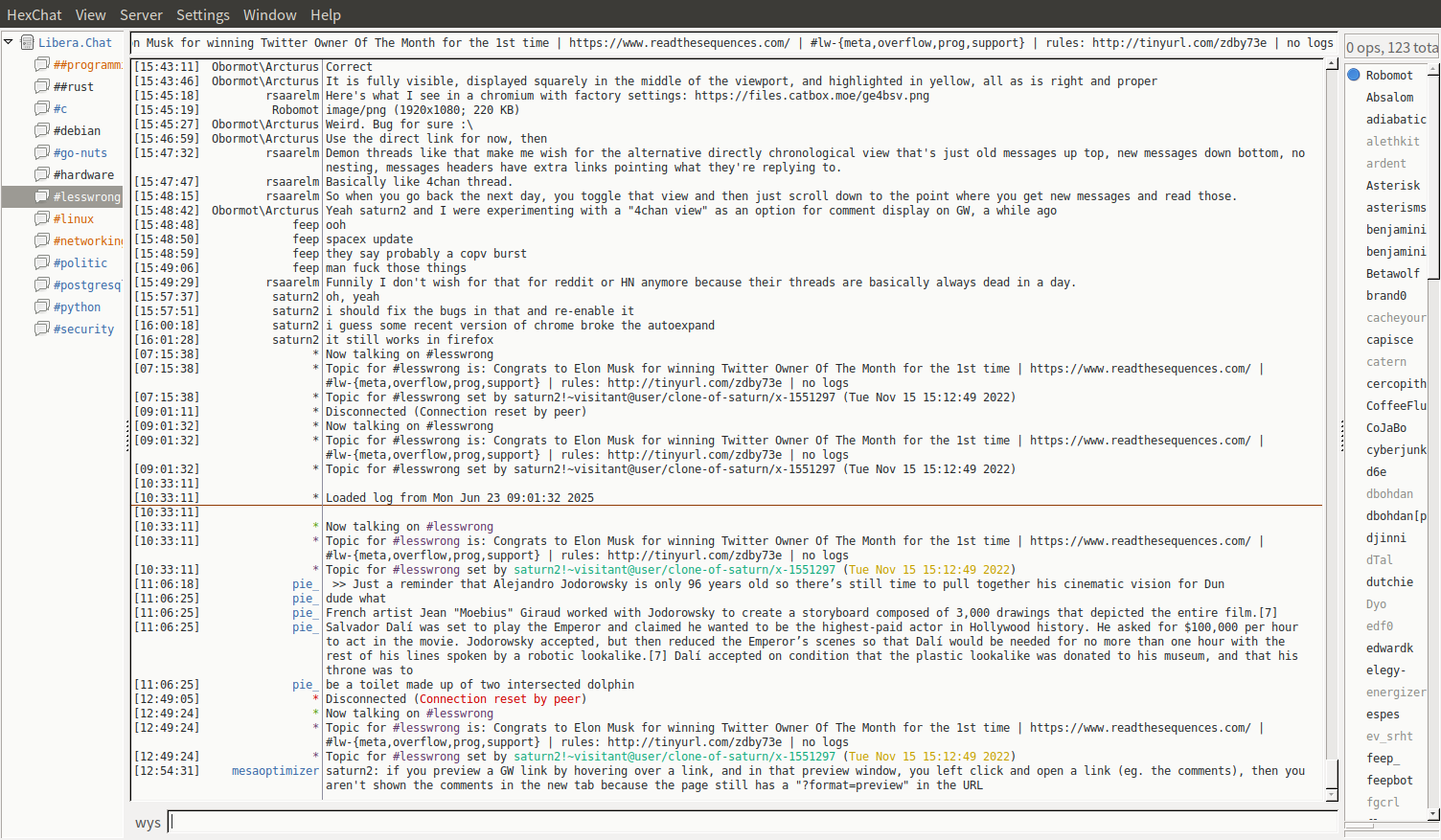Viewport: 1441px width, 840px height.
Task: Click the Libera.Chat server icon
Action: 28,42
